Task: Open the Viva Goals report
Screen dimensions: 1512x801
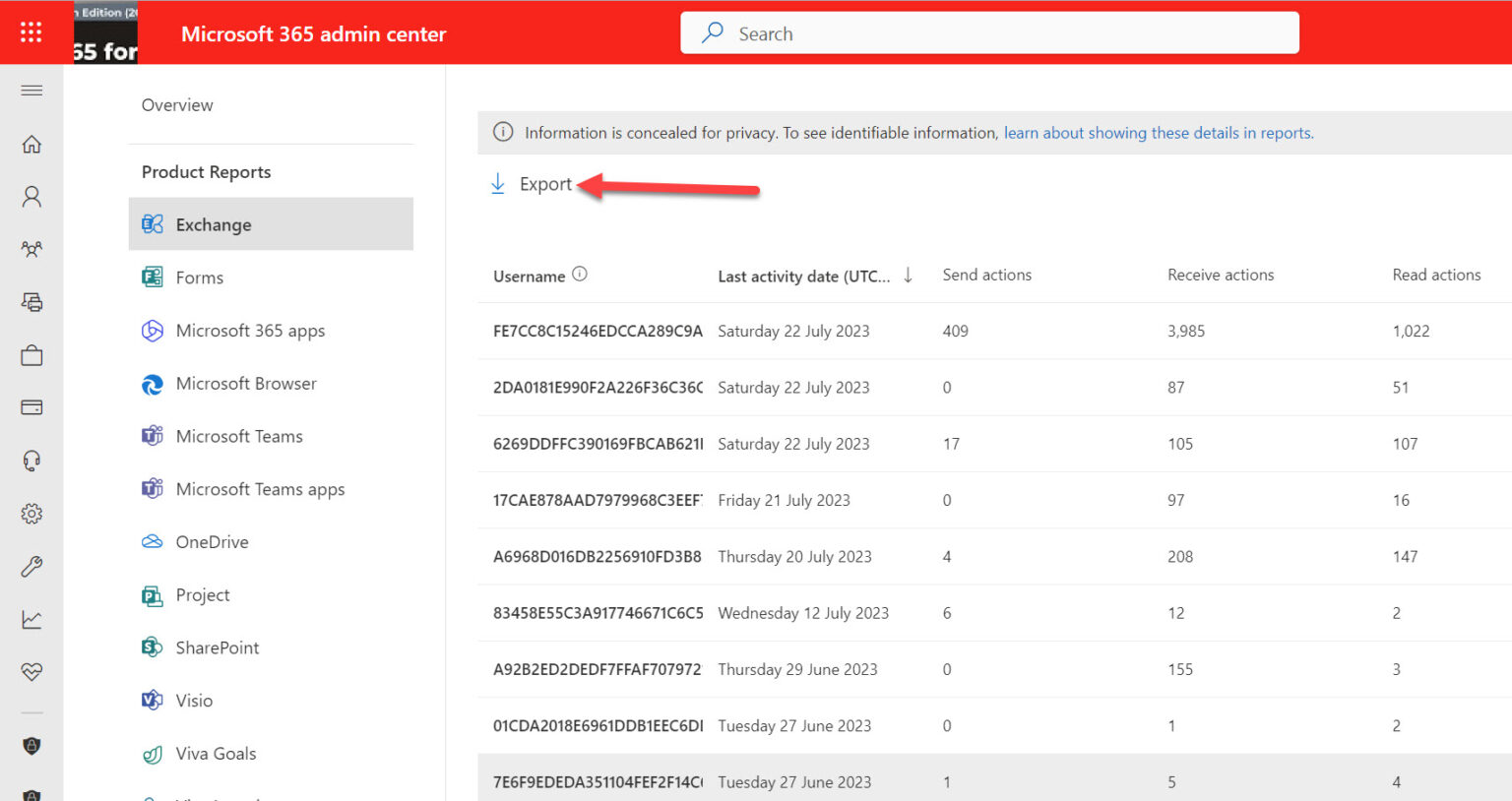Action: (216, 753)
